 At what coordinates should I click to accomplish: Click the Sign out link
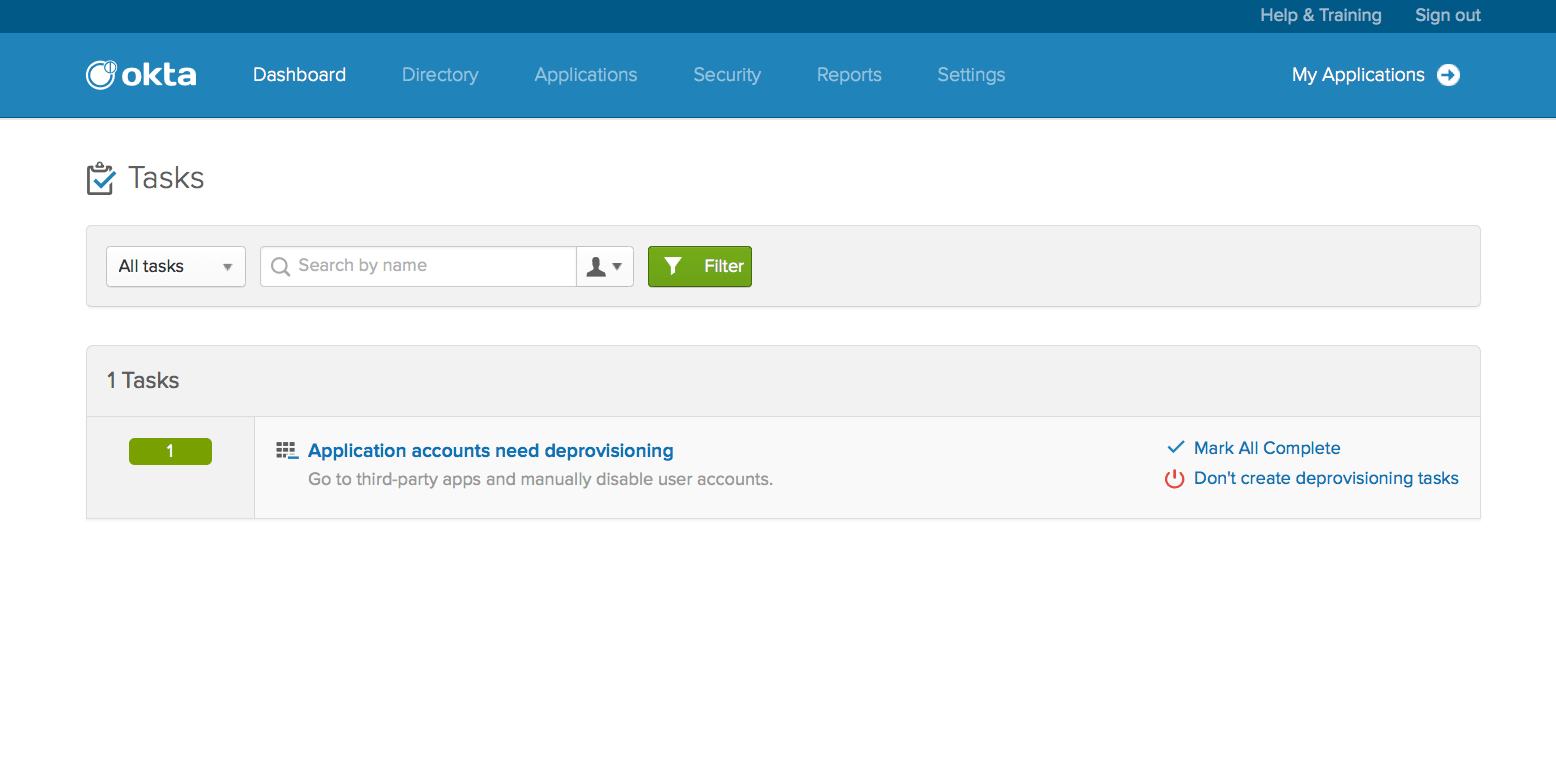(1447, 15)
